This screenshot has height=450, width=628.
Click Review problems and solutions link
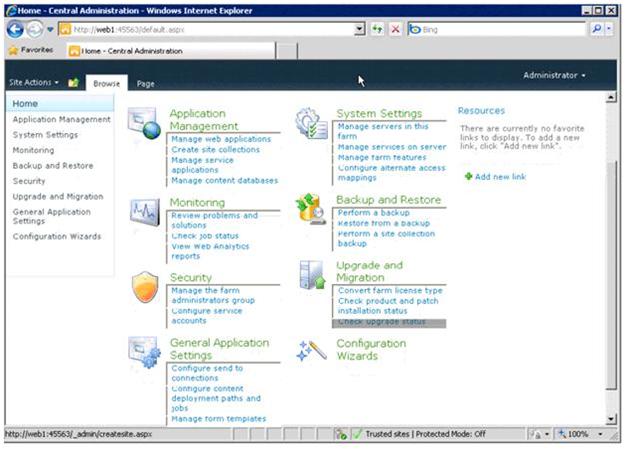tap(215, 220)
